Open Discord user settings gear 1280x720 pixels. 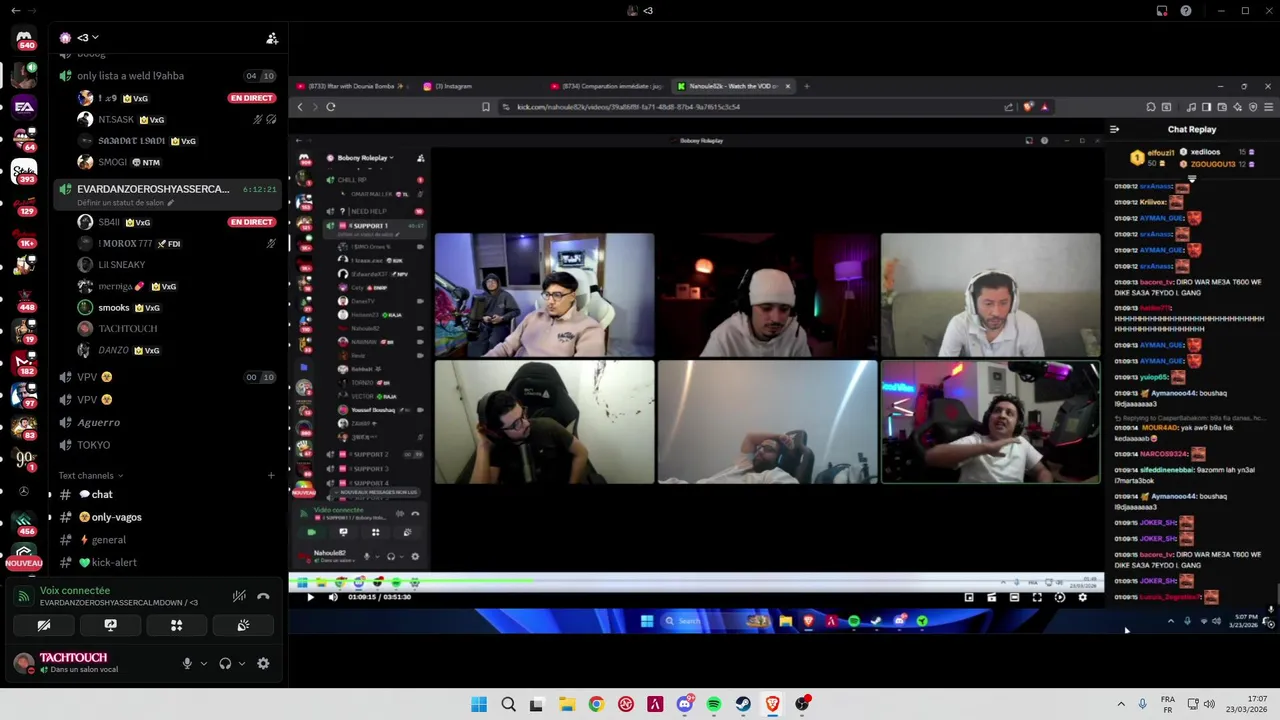tap(263, 663)
